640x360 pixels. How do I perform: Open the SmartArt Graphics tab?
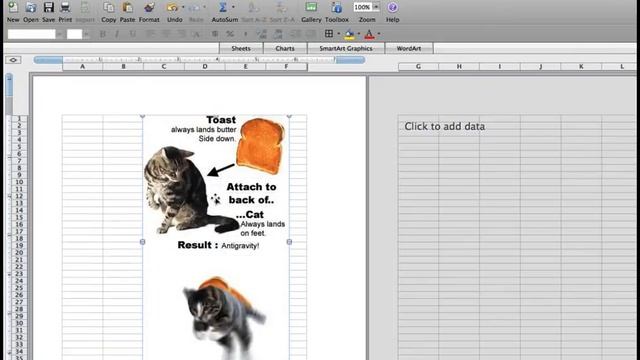(346, 48)
